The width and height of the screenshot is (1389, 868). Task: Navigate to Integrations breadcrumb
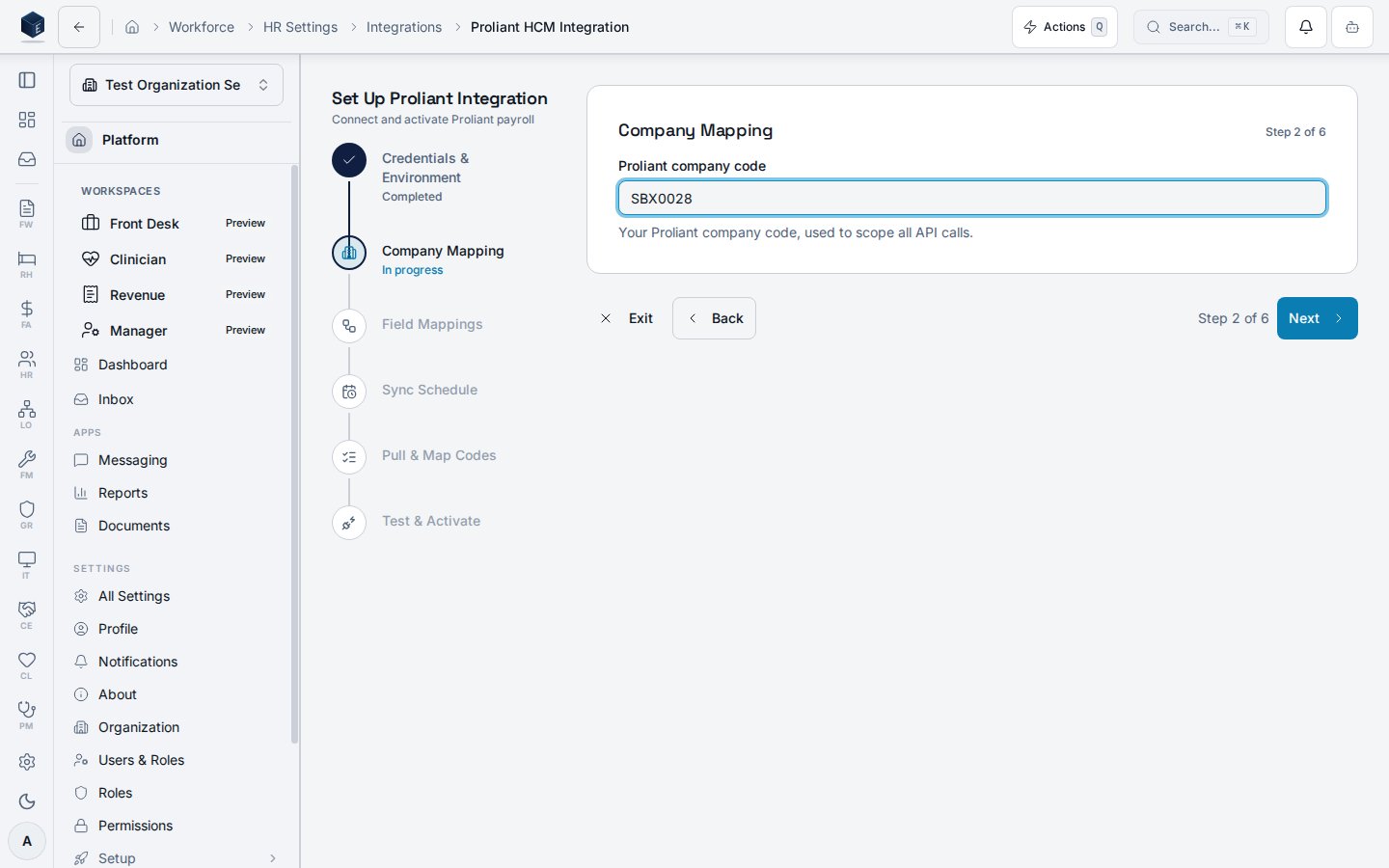[x=404, y=27]
